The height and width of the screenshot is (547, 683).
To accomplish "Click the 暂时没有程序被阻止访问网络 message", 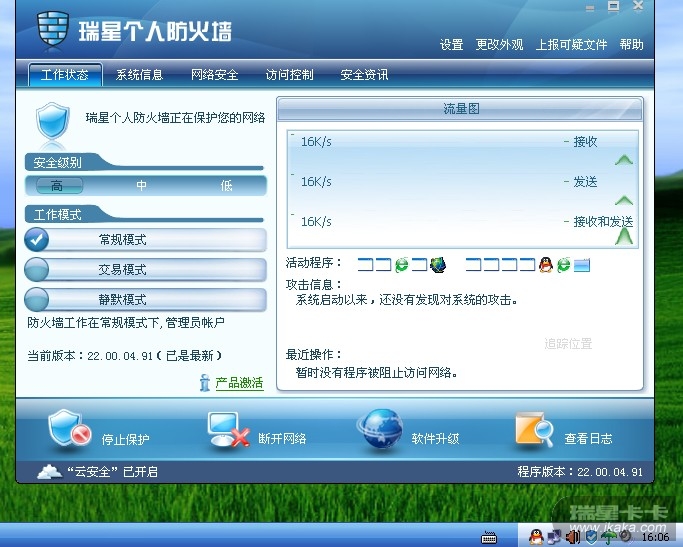I will [376, 372].
